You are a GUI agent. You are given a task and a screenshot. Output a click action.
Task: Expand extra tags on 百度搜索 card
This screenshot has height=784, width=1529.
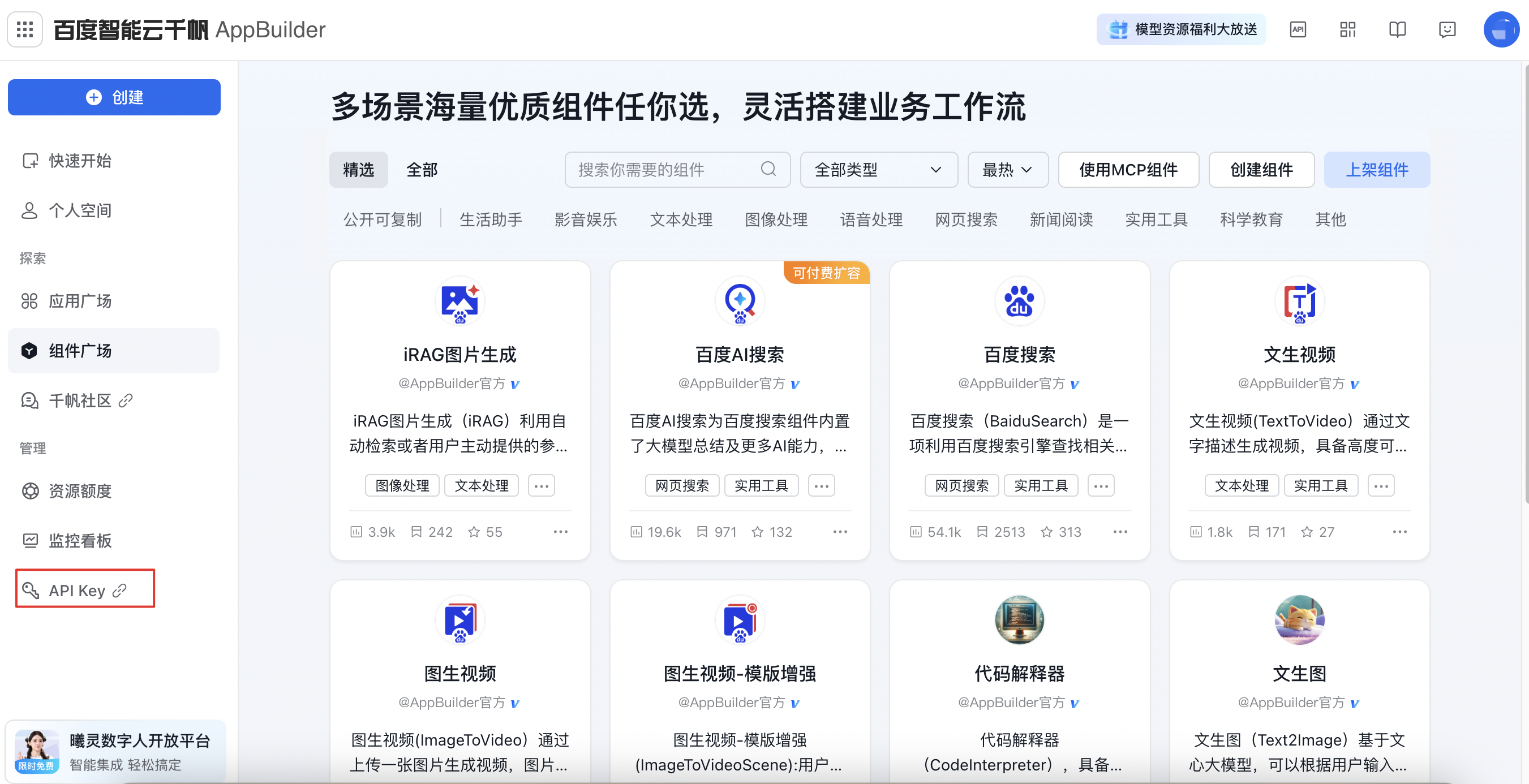pos(1101,485)
